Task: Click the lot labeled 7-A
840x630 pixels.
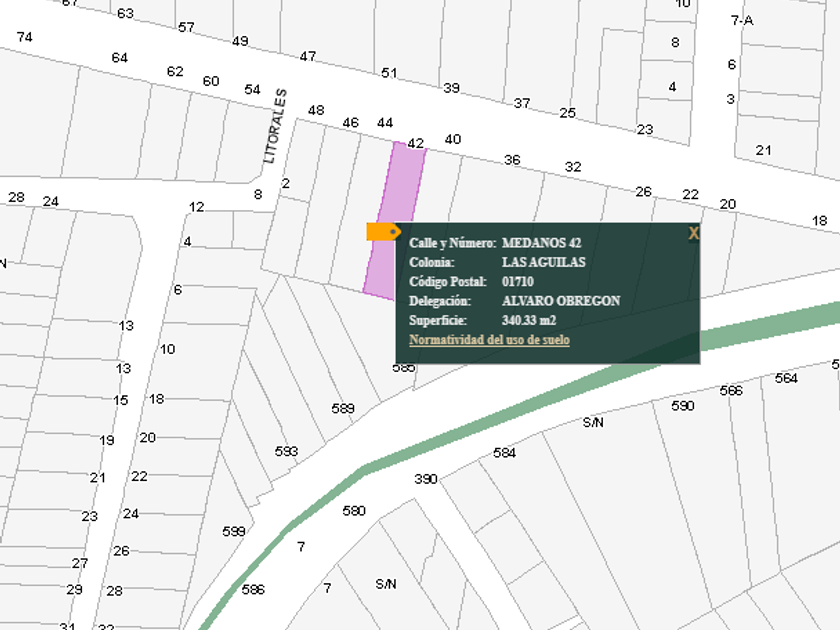Action: (x=742, y=20)
